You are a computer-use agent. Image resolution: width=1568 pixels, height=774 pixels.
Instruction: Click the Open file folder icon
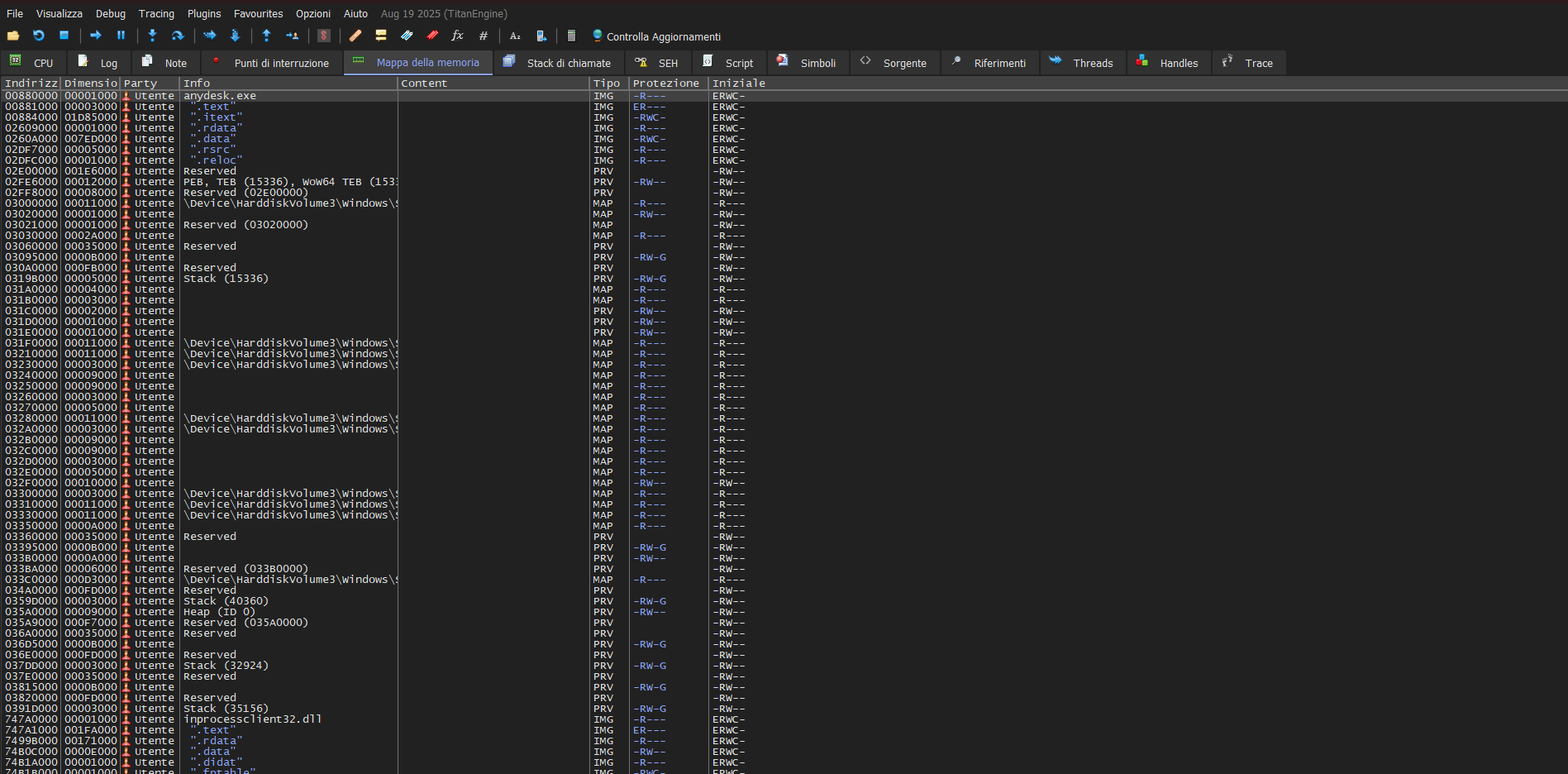13,36
